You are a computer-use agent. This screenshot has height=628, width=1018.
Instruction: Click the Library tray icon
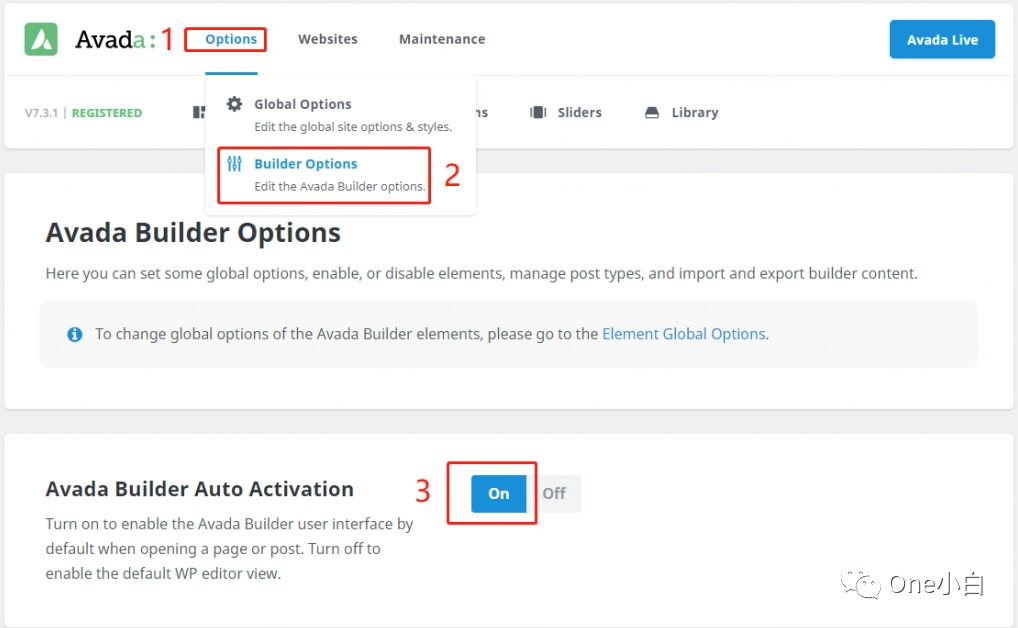[652, 113]
